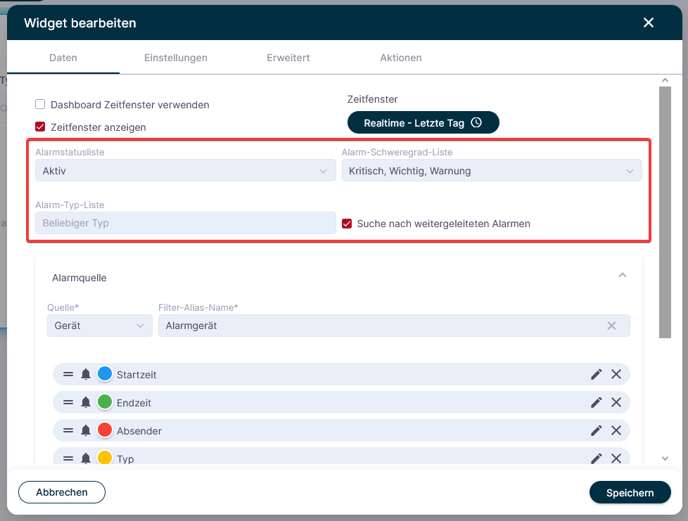Click the bell icon in Startzeit row
688x521 pixels.
pos(86,374)
